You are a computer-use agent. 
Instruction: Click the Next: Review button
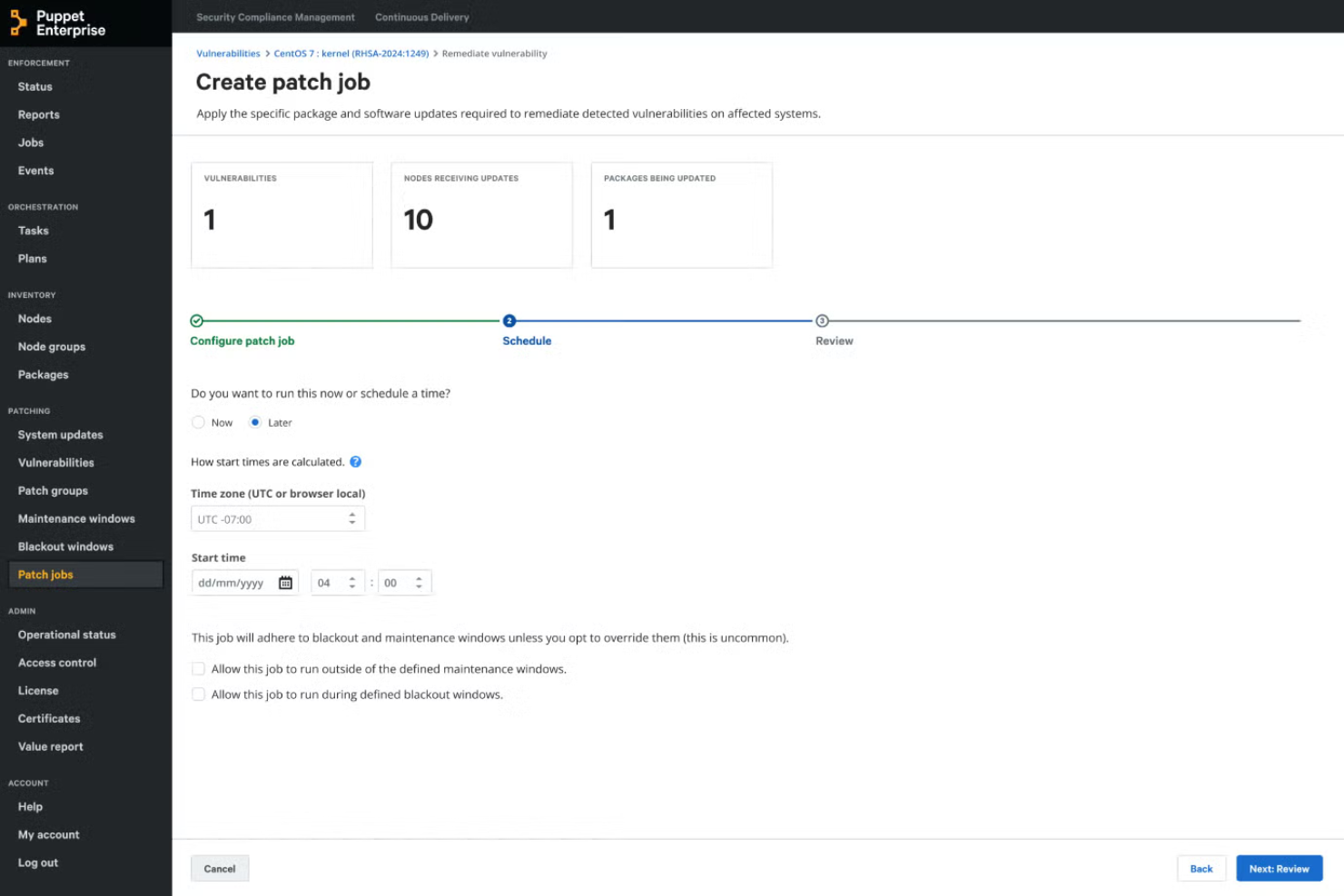1279,868
